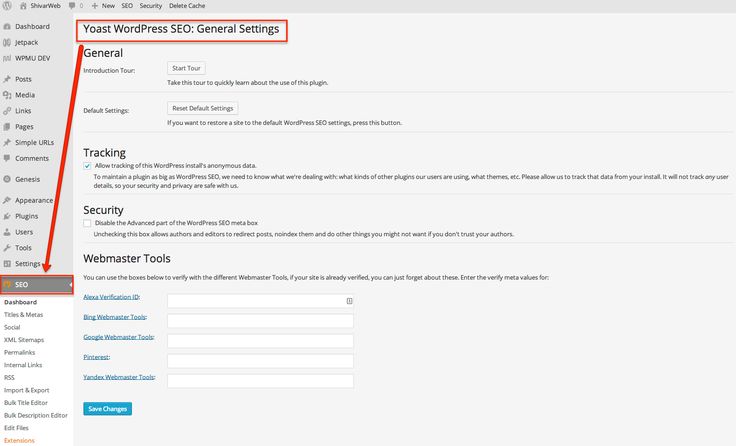This screenshot has width=736, height=446.
Task: Click the Dashboard gauge icon in sidebar
Action: coord(7,27)
